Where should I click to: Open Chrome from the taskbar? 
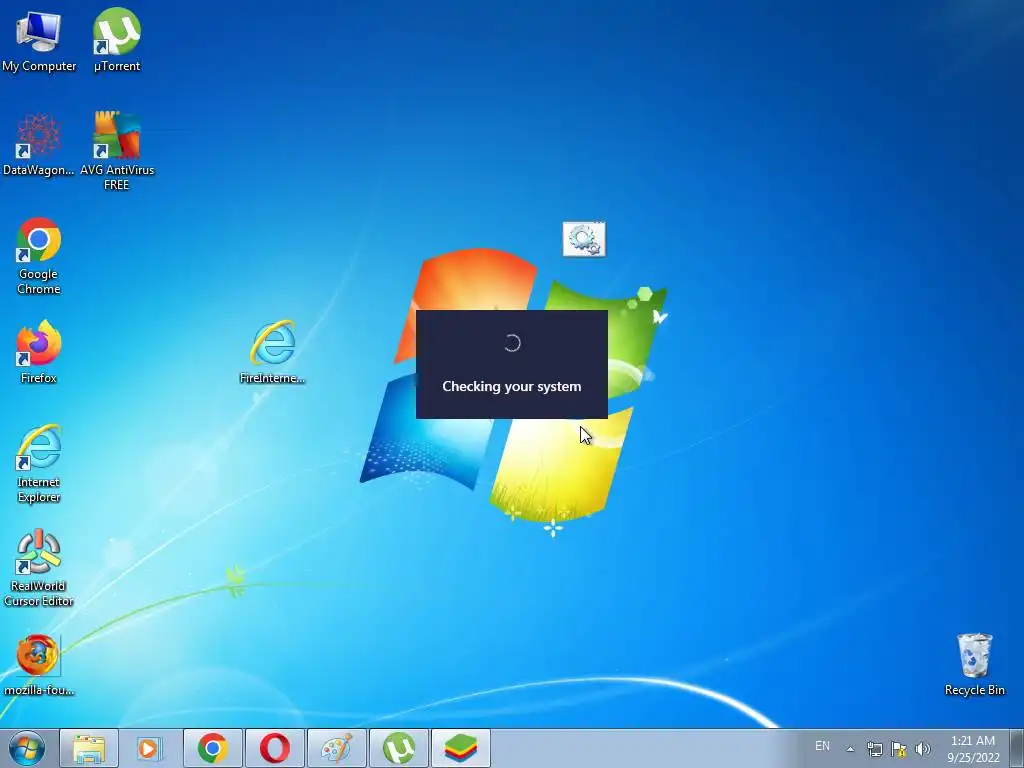click(213, 748)
